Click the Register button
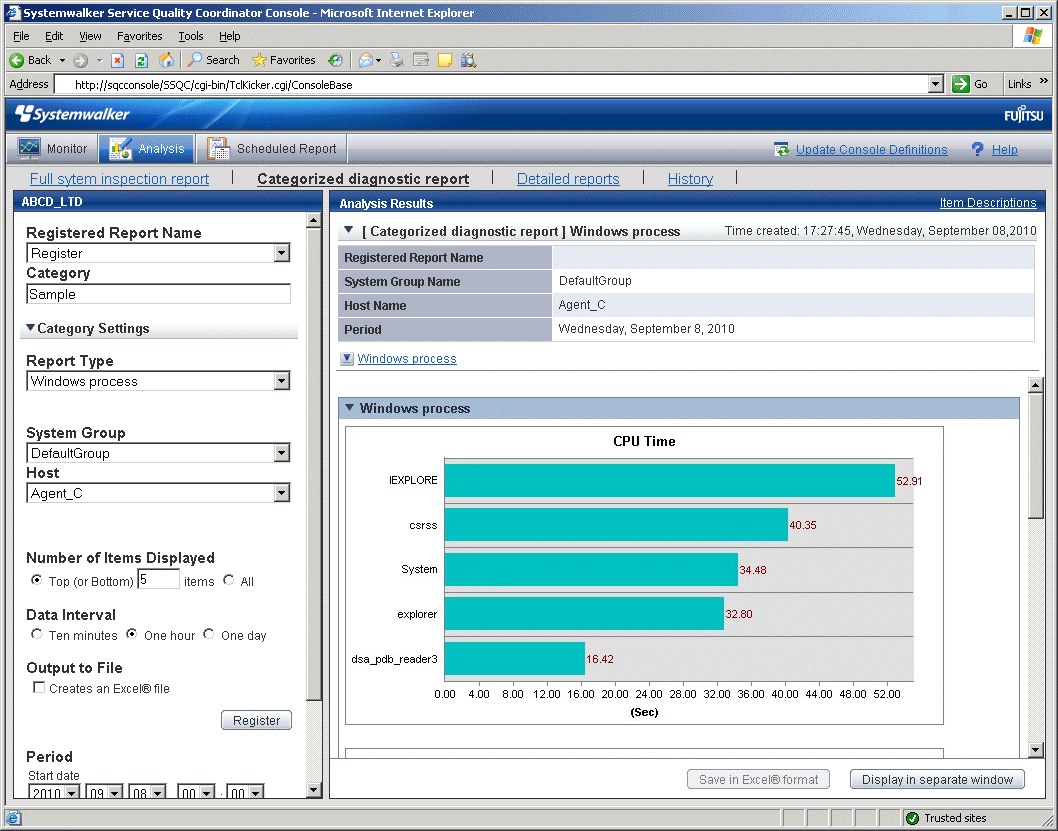 tap(256, 720)
